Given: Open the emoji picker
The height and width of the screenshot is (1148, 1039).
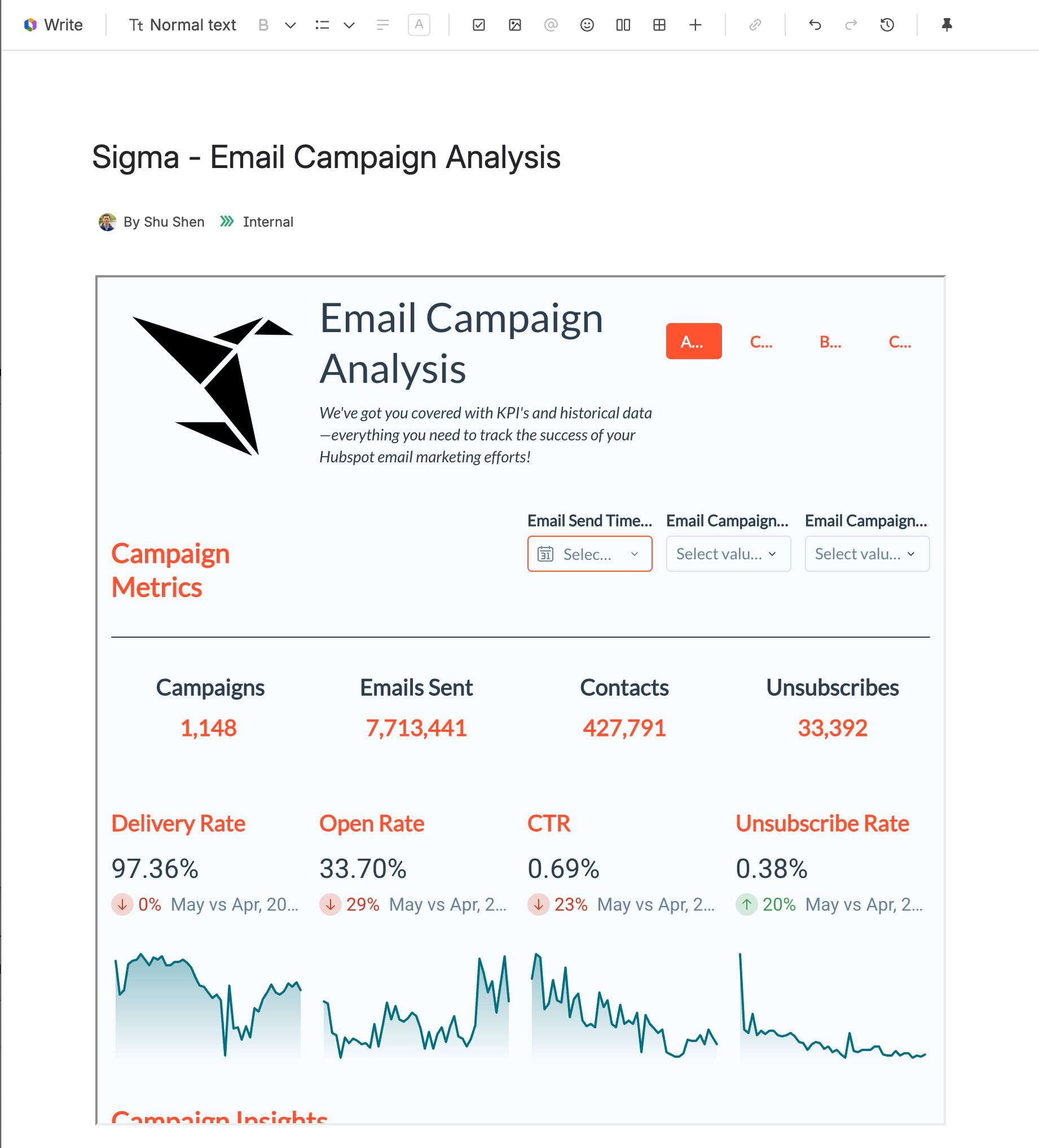Looking at the screenshot, I should tap(587, 25).
